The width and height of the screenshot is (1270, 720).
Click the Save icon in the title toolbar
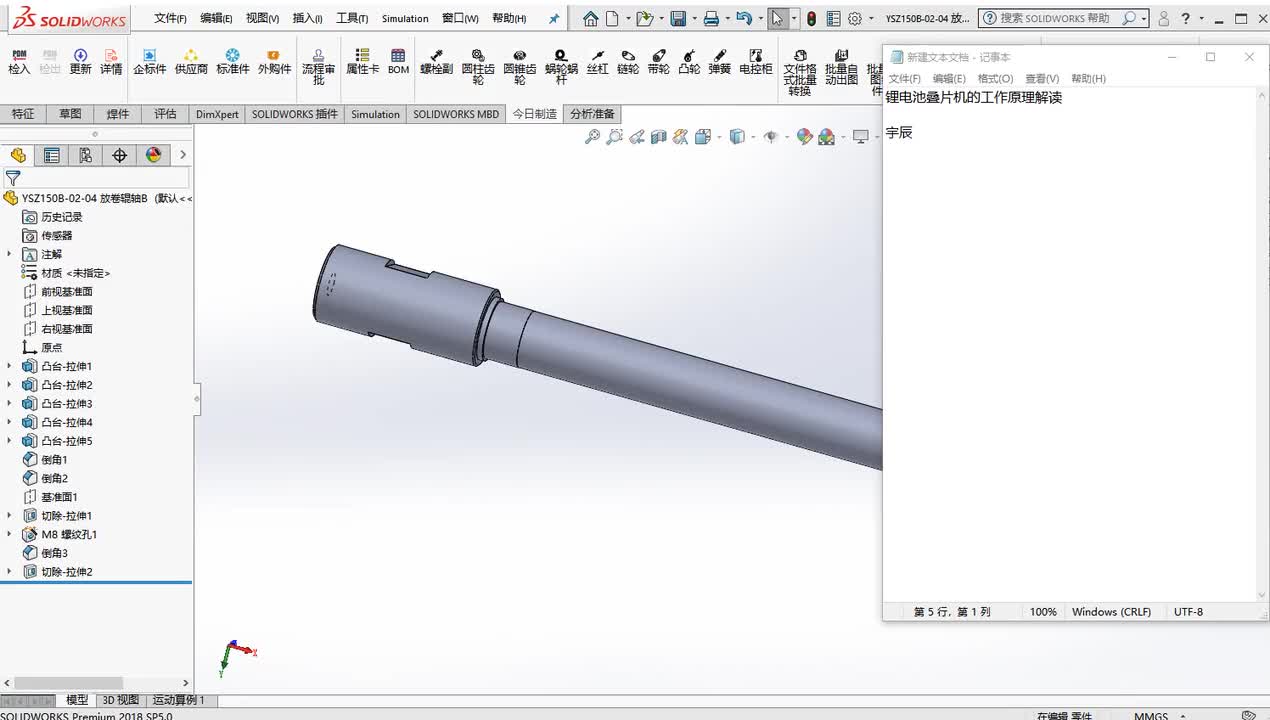click(x=678, y=18)
